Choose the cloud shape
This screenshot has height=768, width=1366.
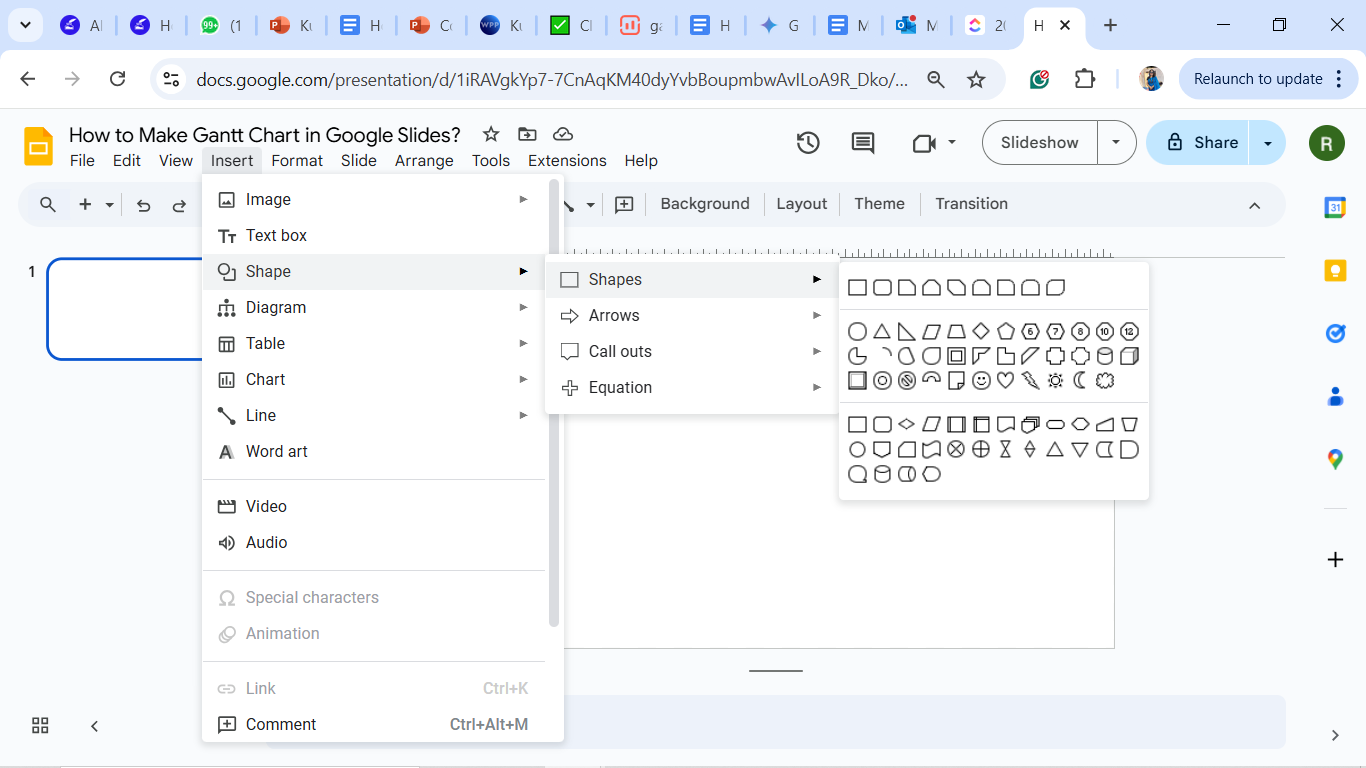click(1105, 381)
